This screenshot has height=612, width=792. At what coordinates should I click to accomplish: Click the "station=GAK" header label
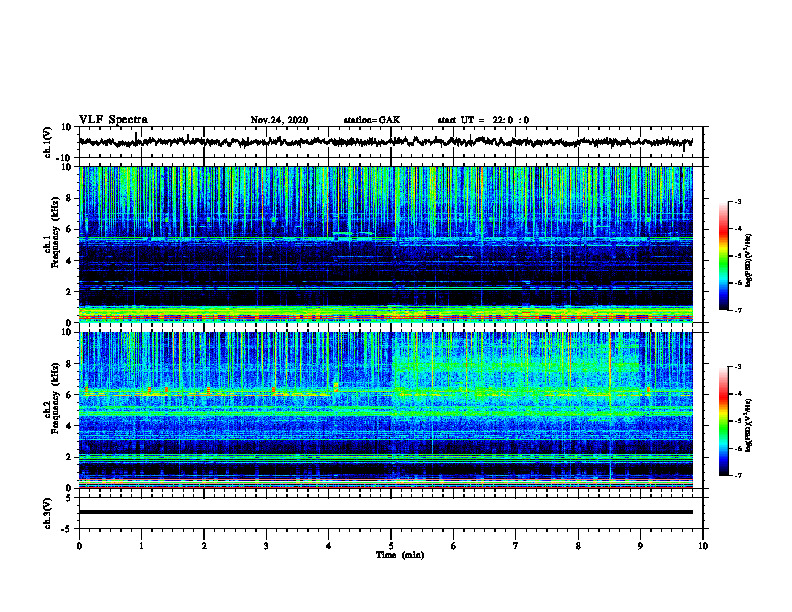(x=372, y=120)
